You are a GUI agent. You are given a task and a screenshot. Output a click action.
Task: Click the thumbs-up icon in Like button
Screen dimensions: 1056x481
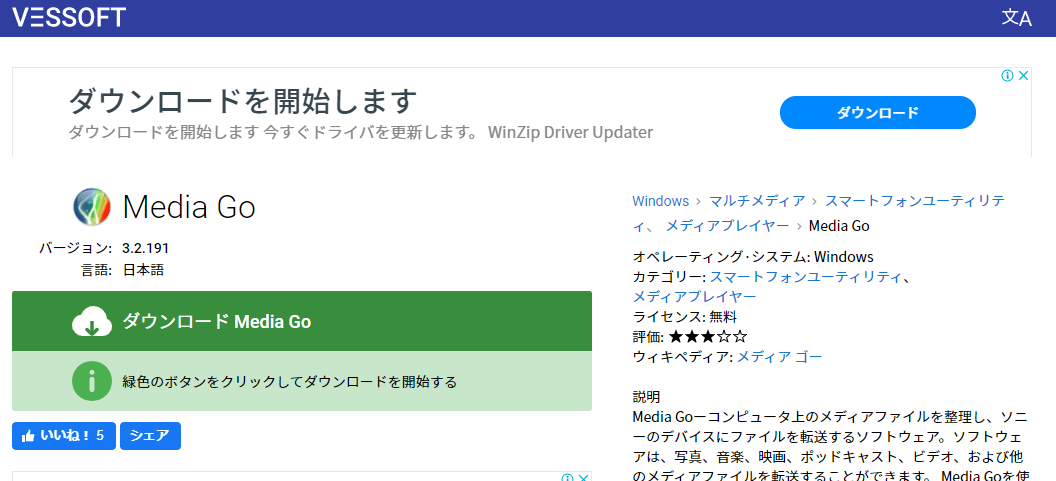[x=28, y=436]
